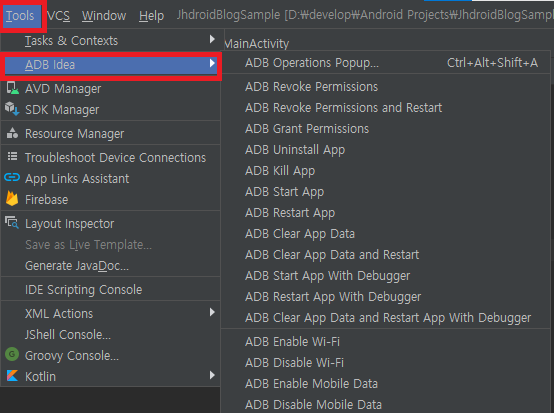Select ADB Disable Mobile Data

tap(385, 405)
